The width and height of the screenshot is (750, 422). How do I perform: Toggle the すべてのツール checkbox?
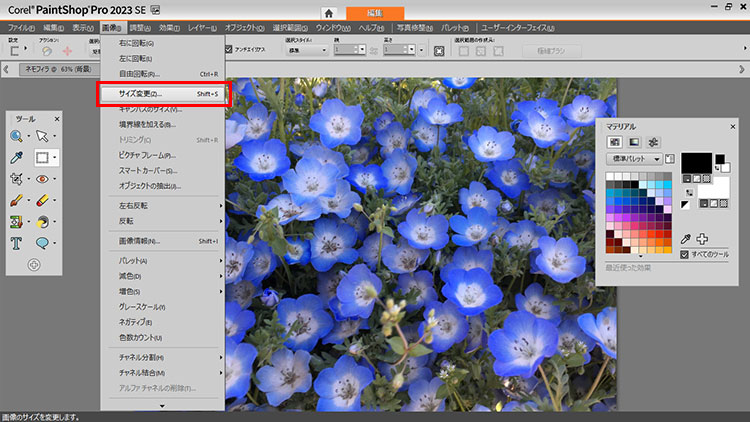click(684, 255)
